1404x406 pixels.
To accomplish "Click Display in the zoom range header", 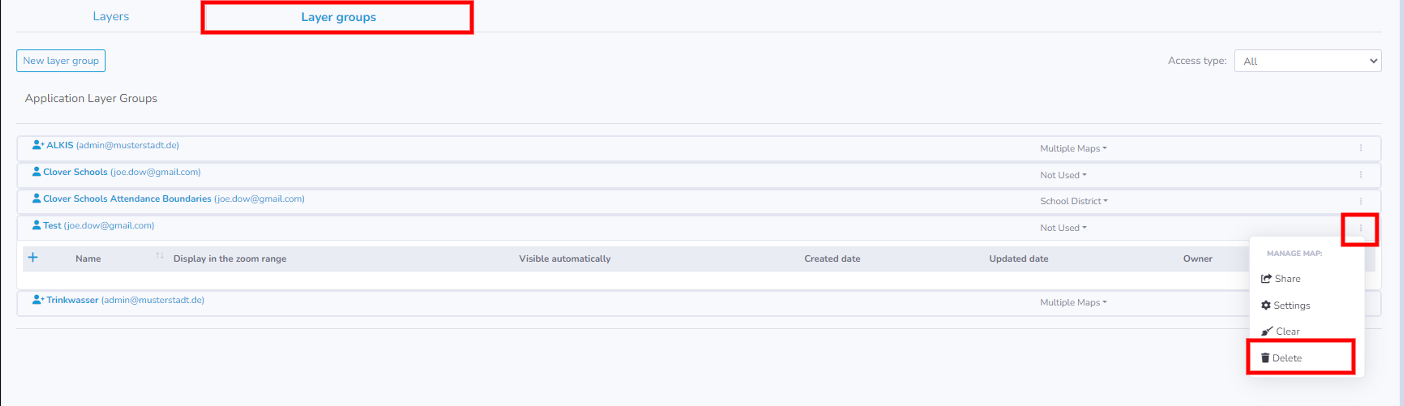I will point(230,259).
